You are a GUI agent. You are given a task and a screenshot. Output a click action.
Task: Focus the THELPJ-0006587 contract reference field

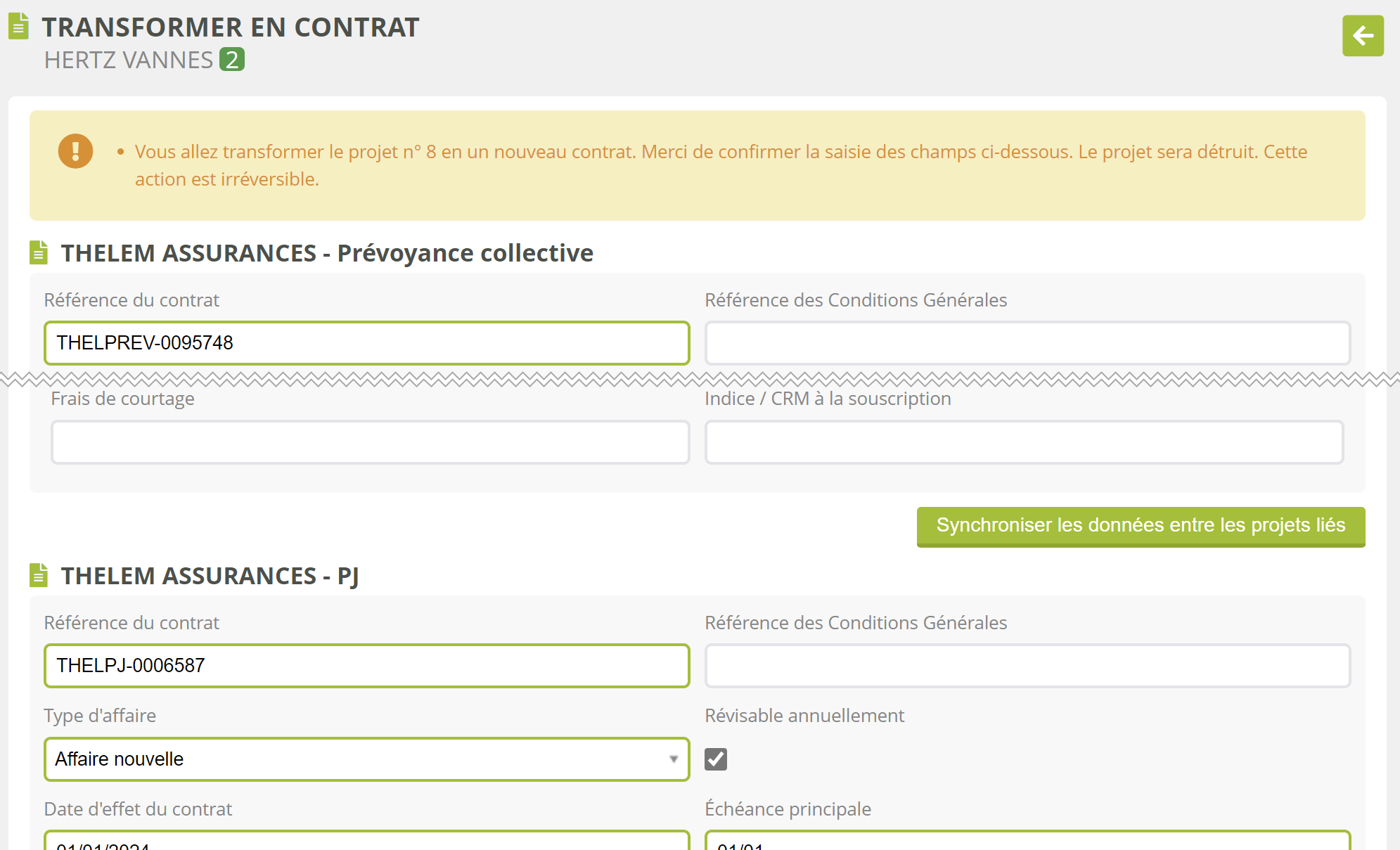[x=366, y=666]
